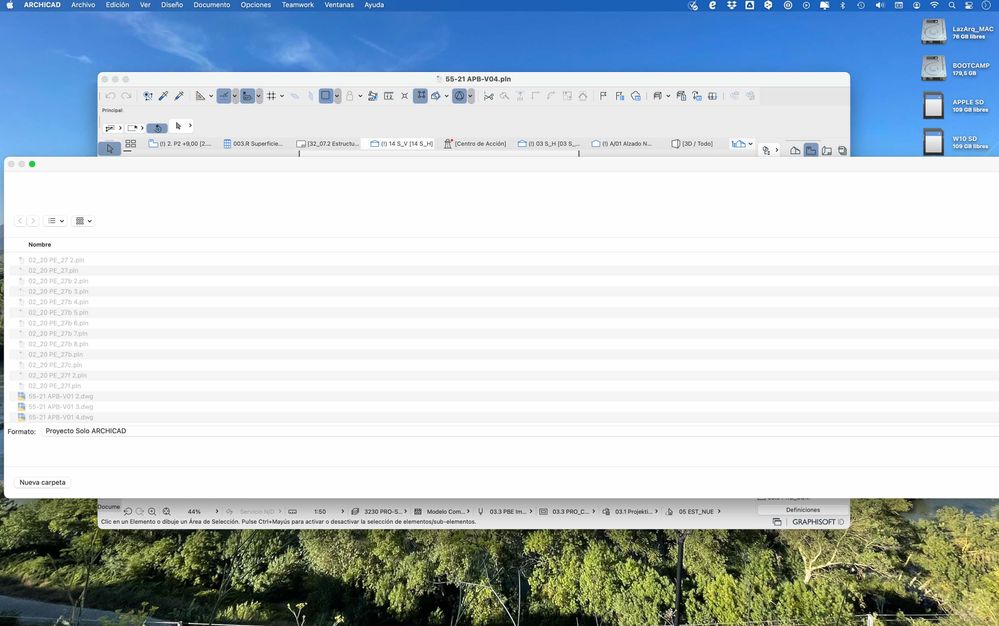This screenshot has height=626, width=999.
Task: Select the Pick Up Parameters eyedropper
Action: 163,96
